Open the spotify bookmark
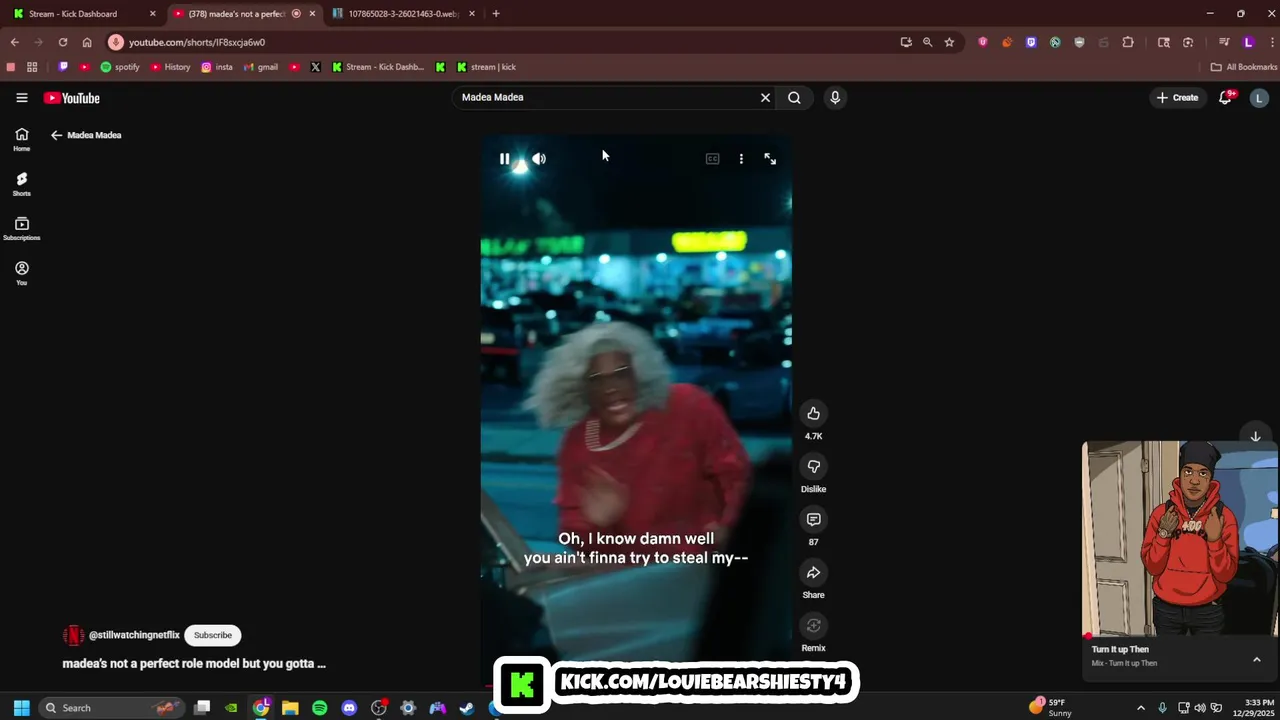The width and height of the screenshot is (1280, 720). coord(120,67)
